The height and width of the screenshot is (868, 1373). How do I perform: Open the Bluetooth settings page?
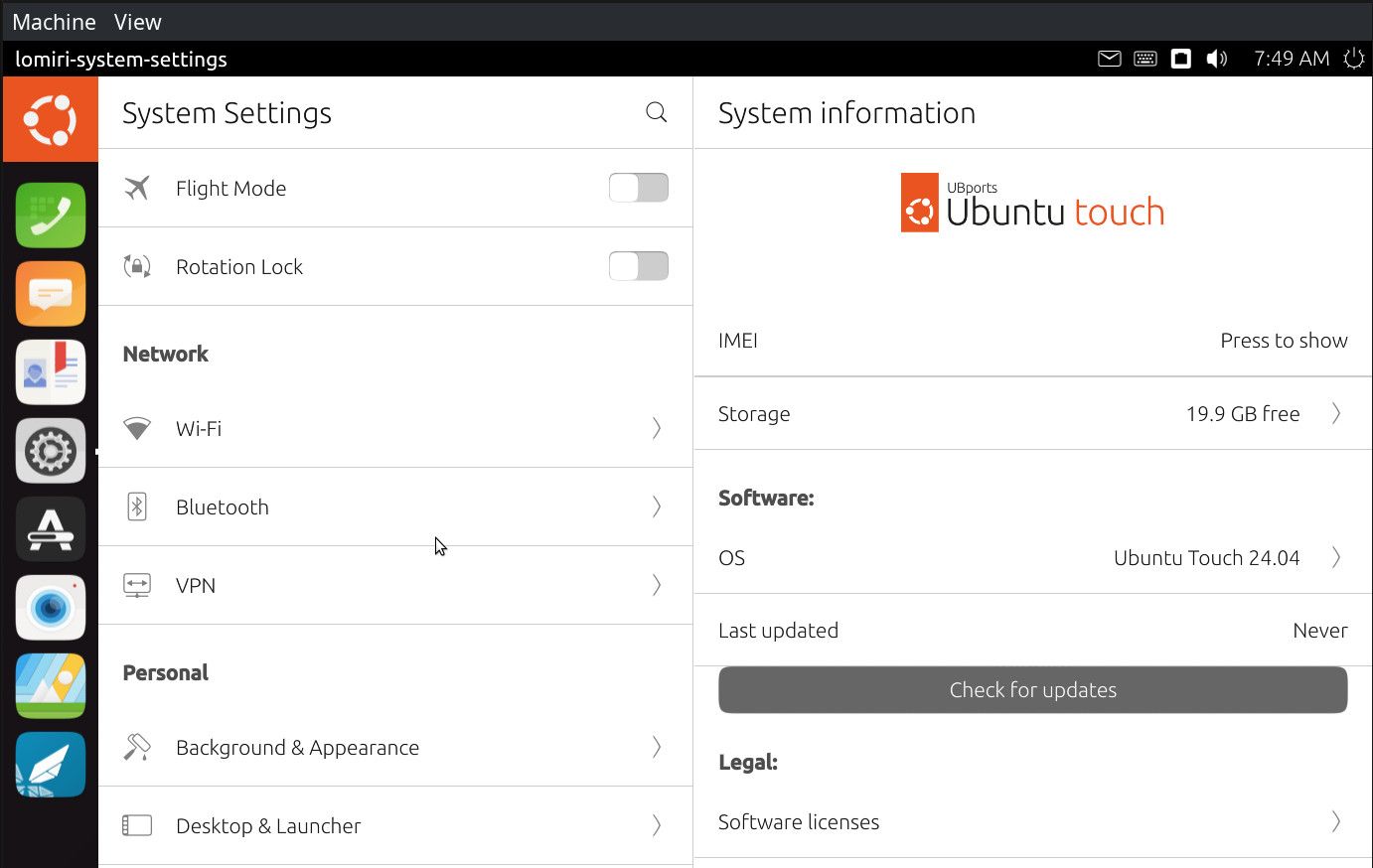point(394,507)
